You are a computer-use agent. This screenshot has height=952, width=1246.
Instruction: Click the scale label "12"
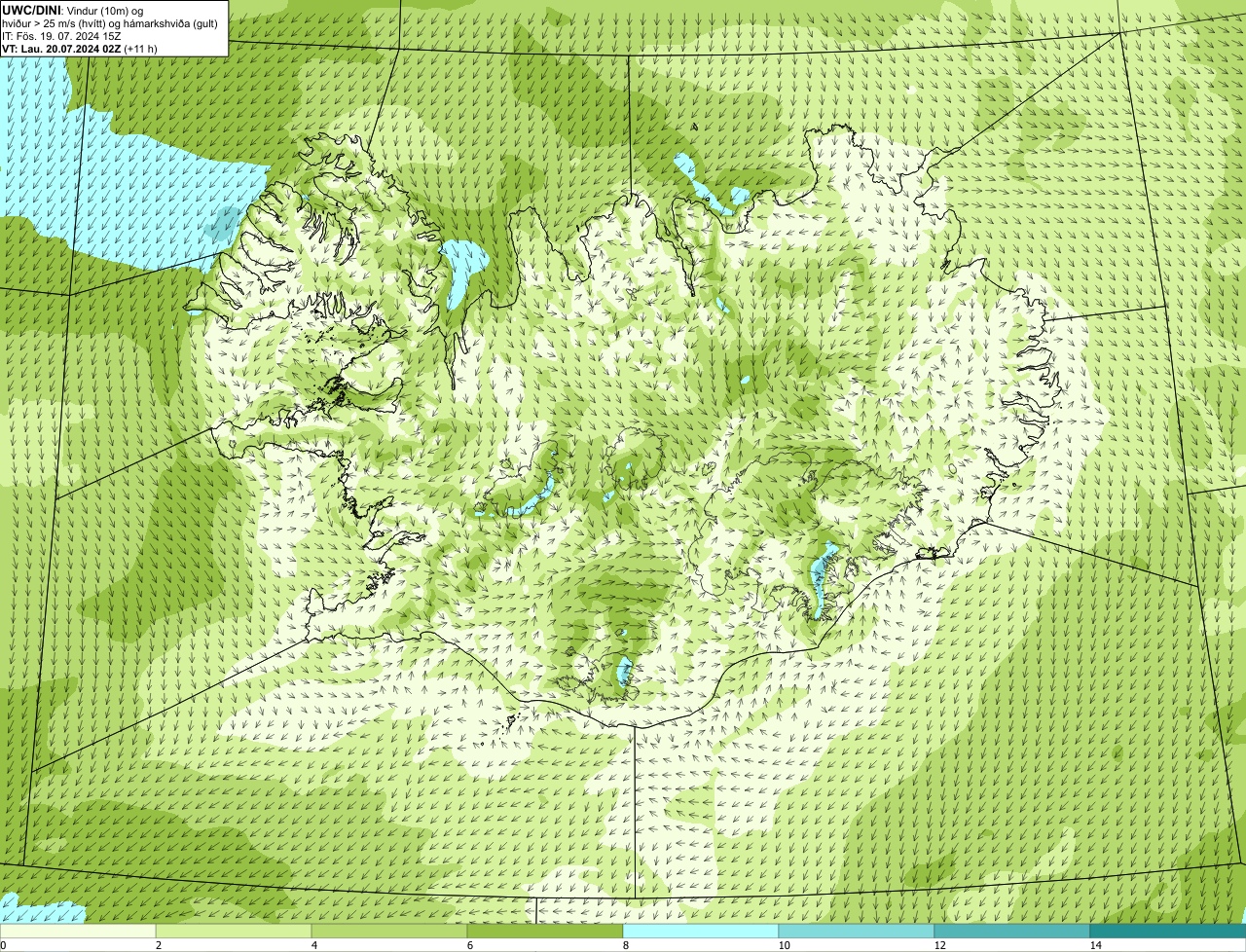(x=939, y=945)
